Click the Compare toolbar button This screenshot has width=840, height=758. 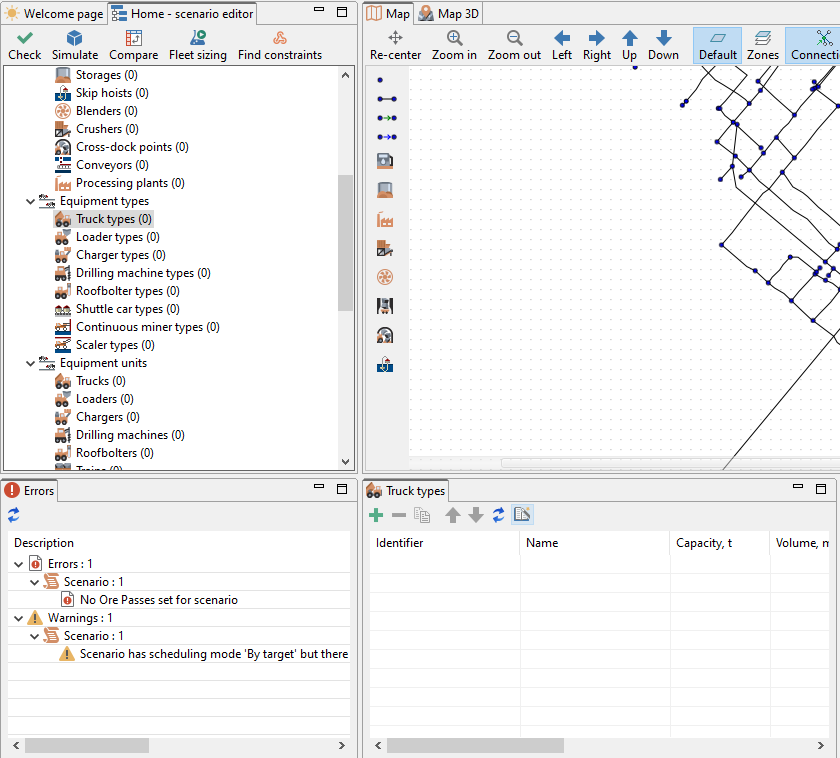tap(133, 45)
